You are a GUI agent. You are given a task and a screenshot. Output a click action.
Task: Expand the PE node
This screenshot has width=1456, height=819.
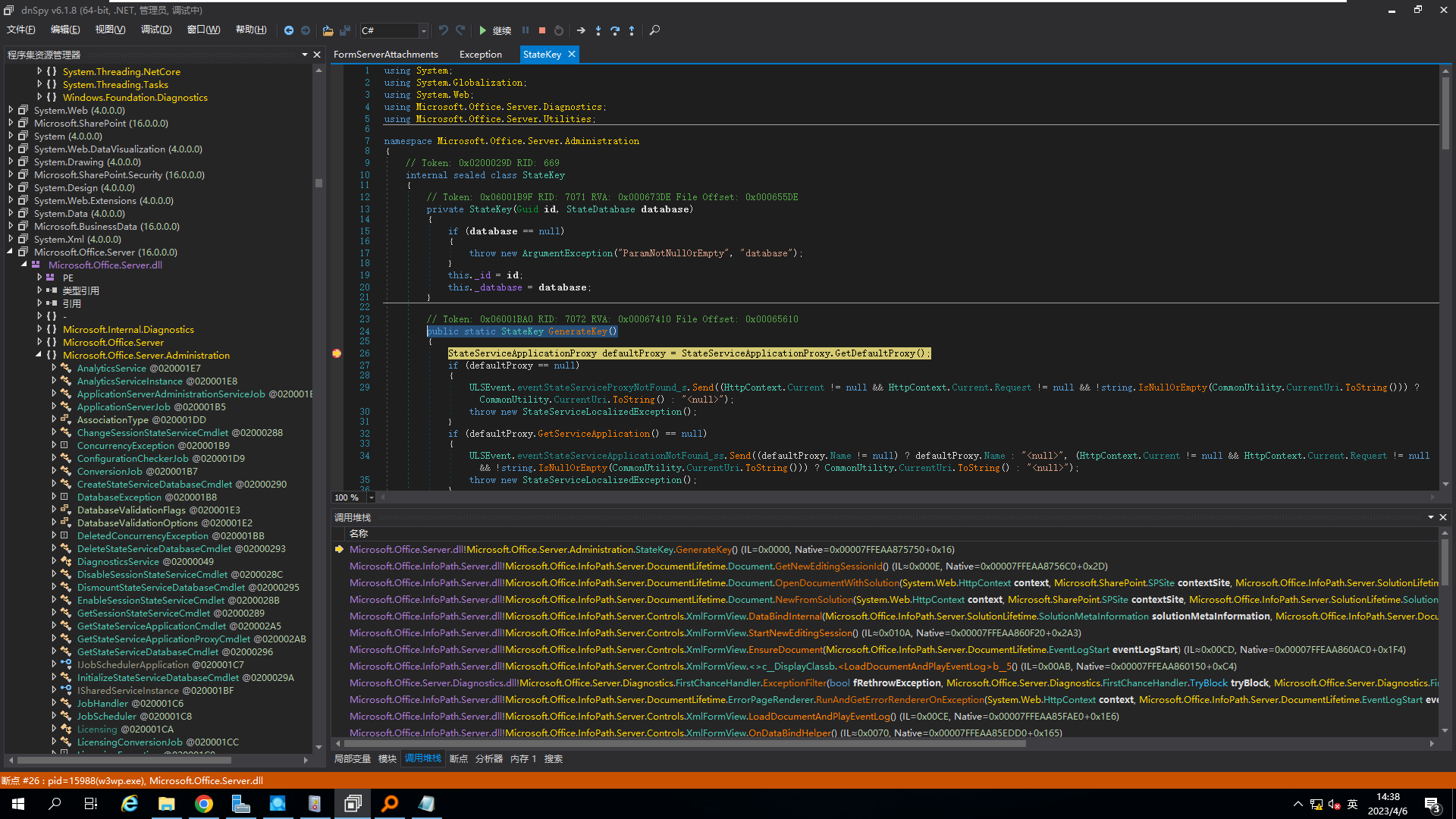39,278
